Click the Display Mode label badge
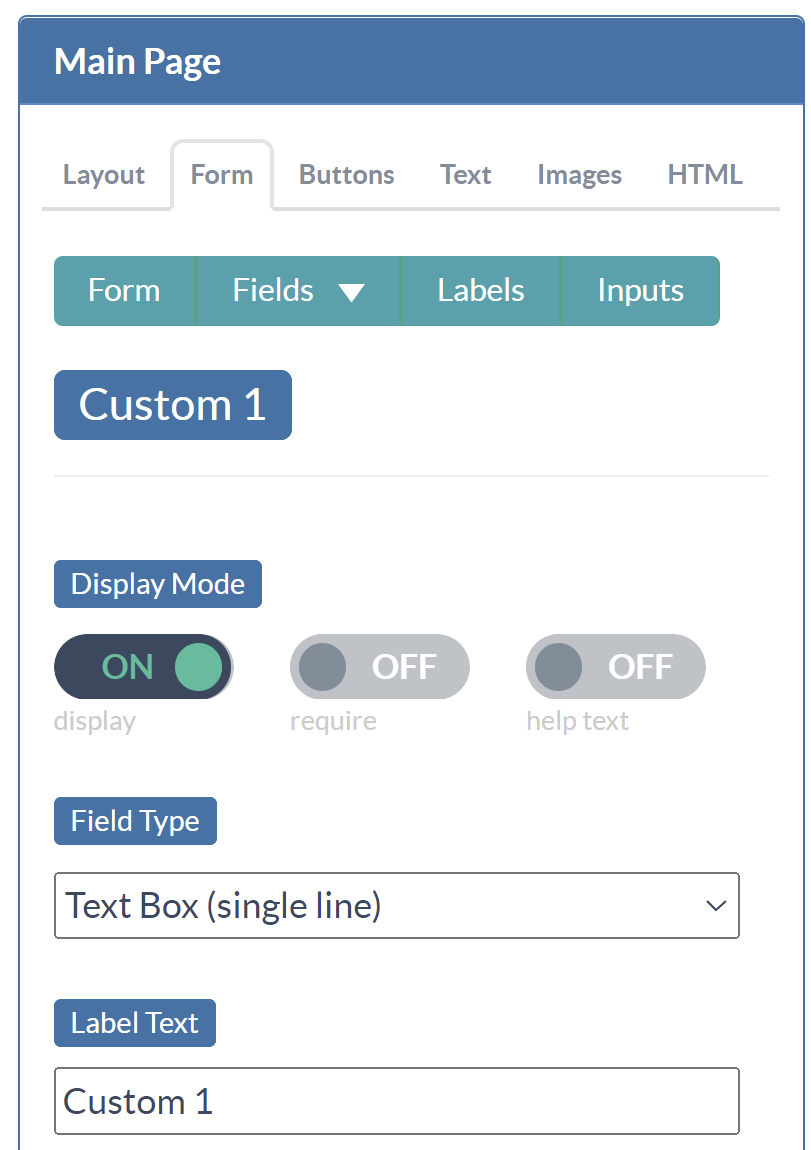Image resolution: width=811 pixels, height=1150 pixels. (x=157, y=583)
